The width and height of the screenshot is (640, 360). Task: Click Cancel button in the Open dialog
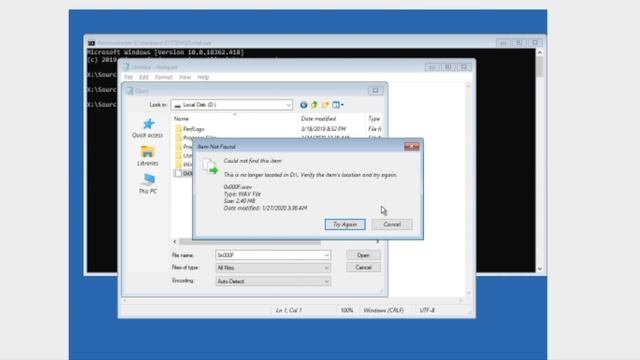point(363,268)
